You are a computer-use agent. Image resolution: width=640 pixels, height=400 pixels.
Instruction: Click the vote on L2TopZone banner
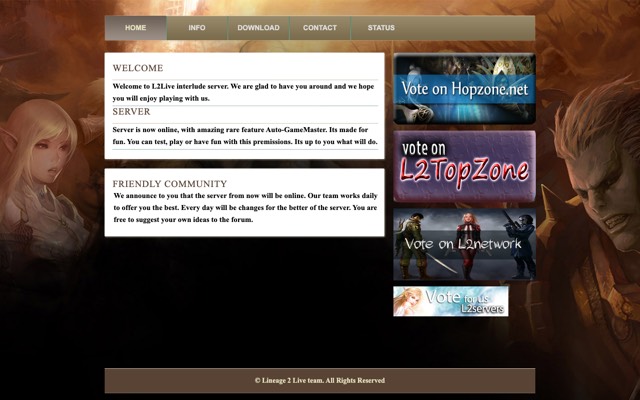tap(464, 167)
